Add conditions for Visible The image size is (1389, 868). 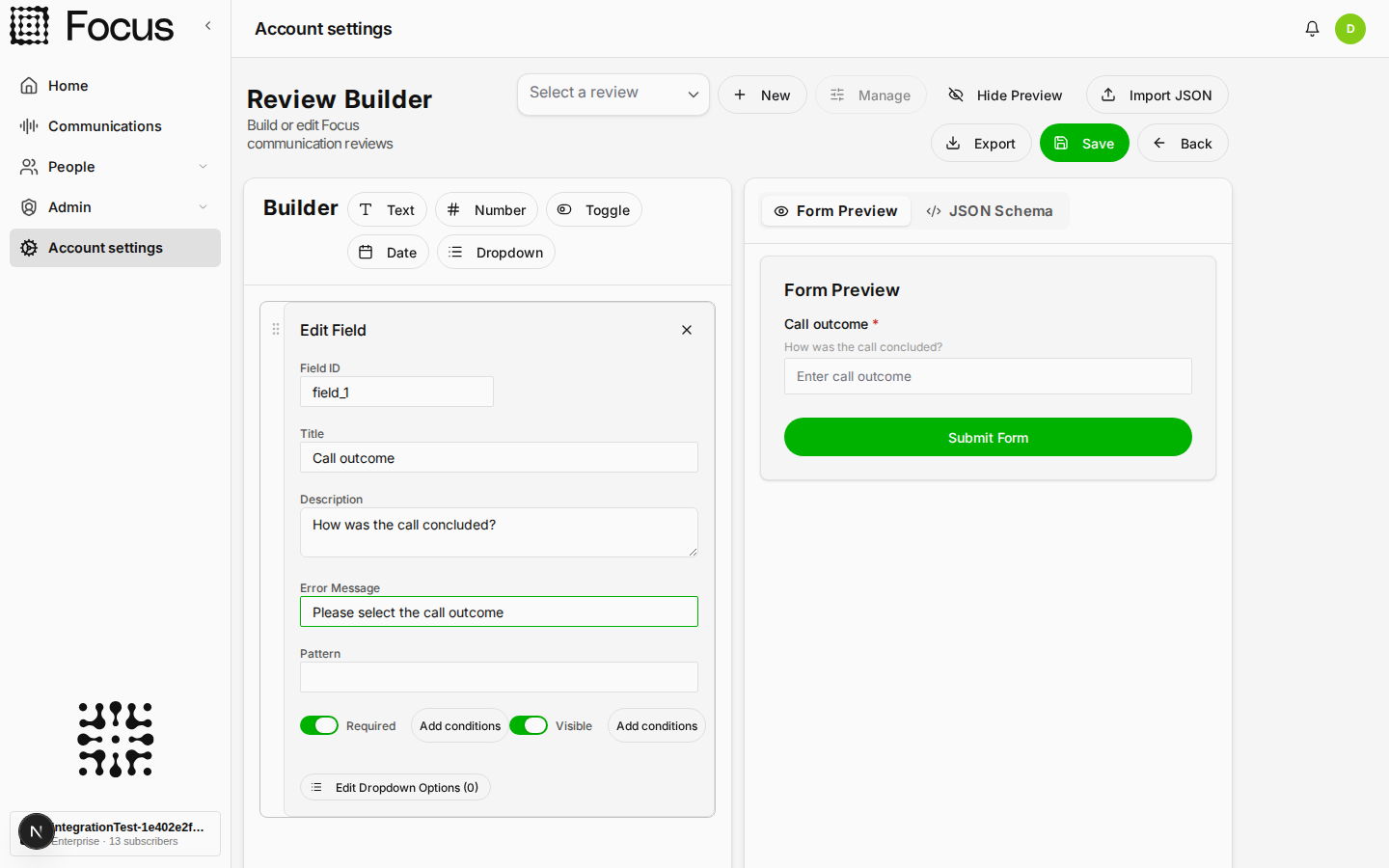(657, 725)
